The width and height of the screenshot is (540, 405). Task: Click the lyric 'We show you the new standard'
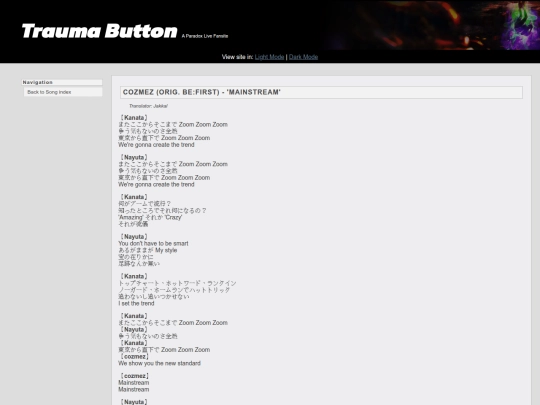tap(159, 363)
